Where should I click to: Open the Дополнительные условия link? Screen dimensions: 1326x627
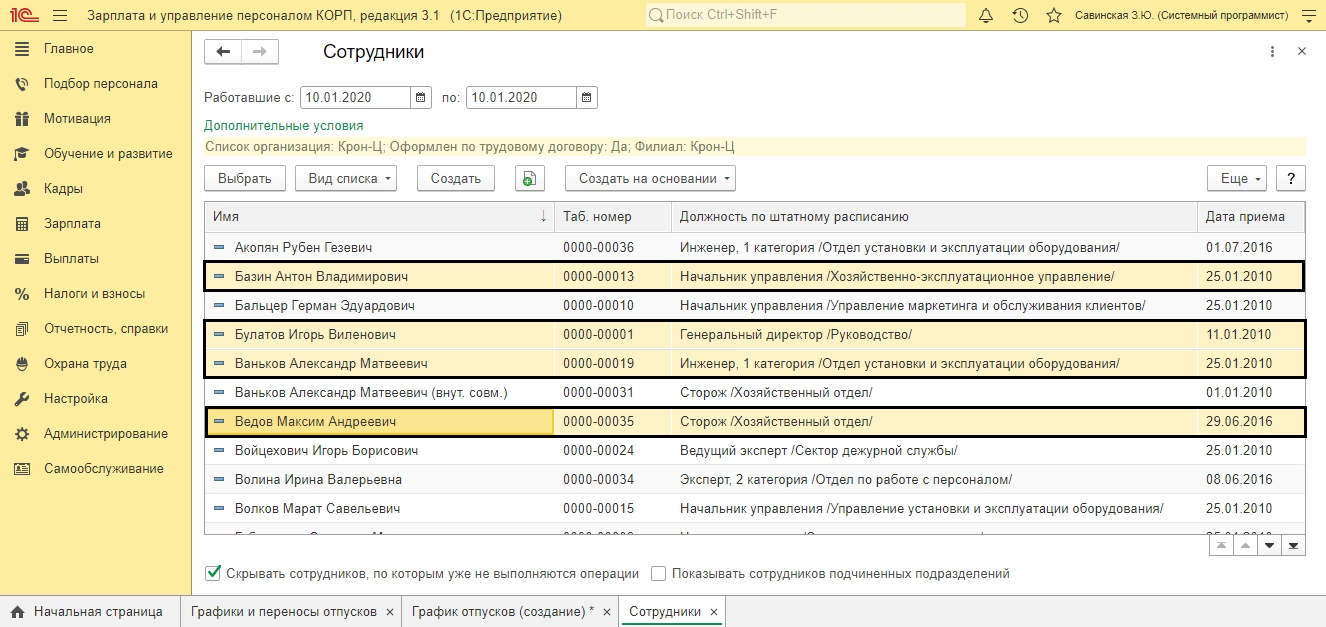(x=283, y=126)
